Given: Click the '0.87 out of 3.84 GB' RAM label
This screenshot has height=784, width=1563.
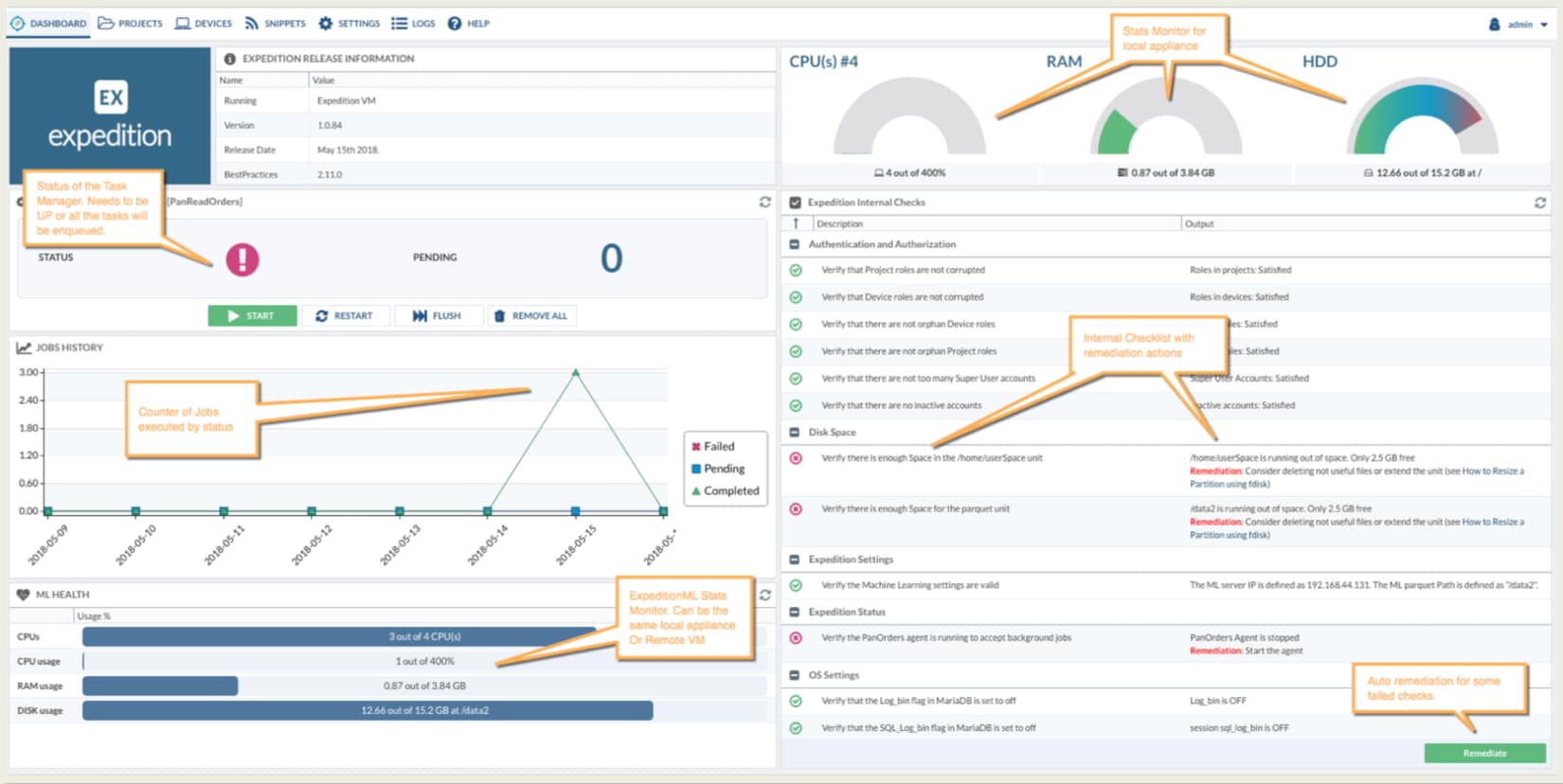Looking at the screenshot, I should pos(1173,173).
